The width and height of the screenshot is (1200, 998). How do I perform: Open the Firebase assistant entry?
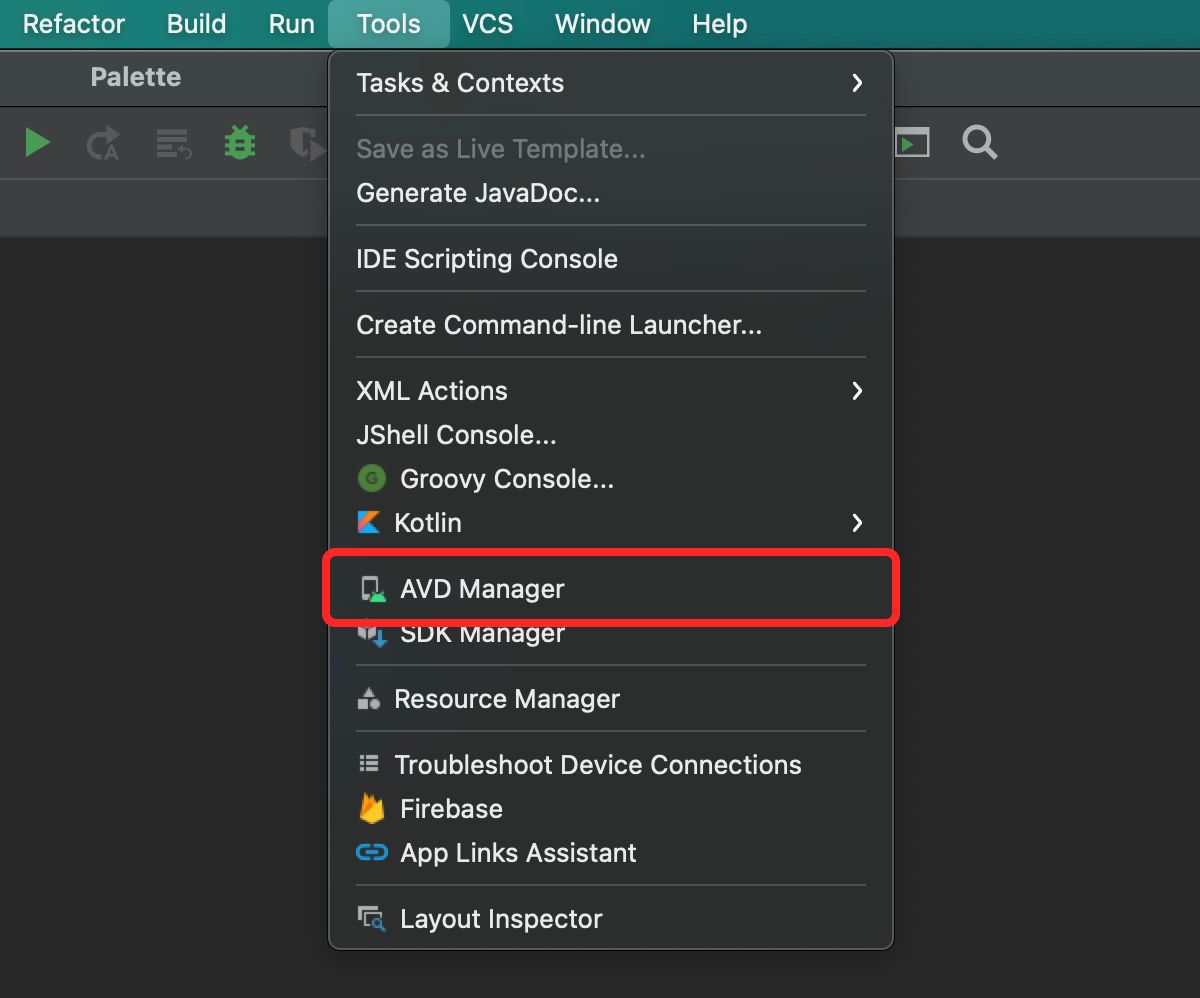click(611, 809)
